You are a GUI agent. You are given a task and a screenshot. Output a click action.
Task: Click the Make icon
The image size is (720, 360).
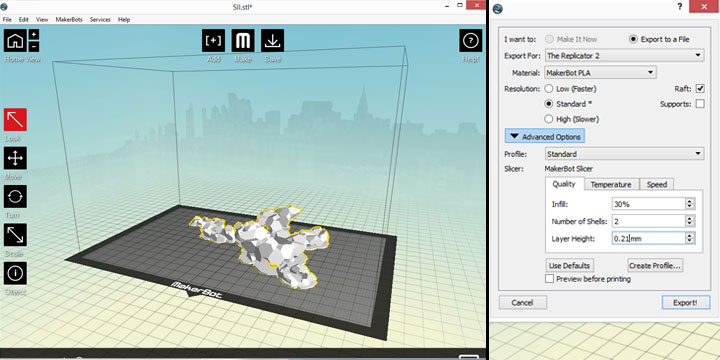point(243,41)
